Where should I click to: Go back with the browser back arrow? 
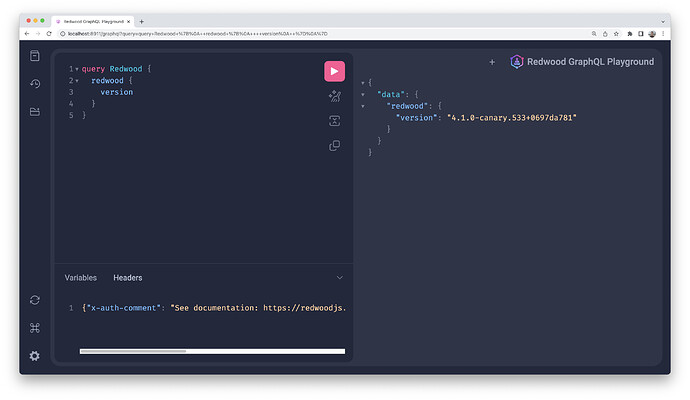coord(27,33)
